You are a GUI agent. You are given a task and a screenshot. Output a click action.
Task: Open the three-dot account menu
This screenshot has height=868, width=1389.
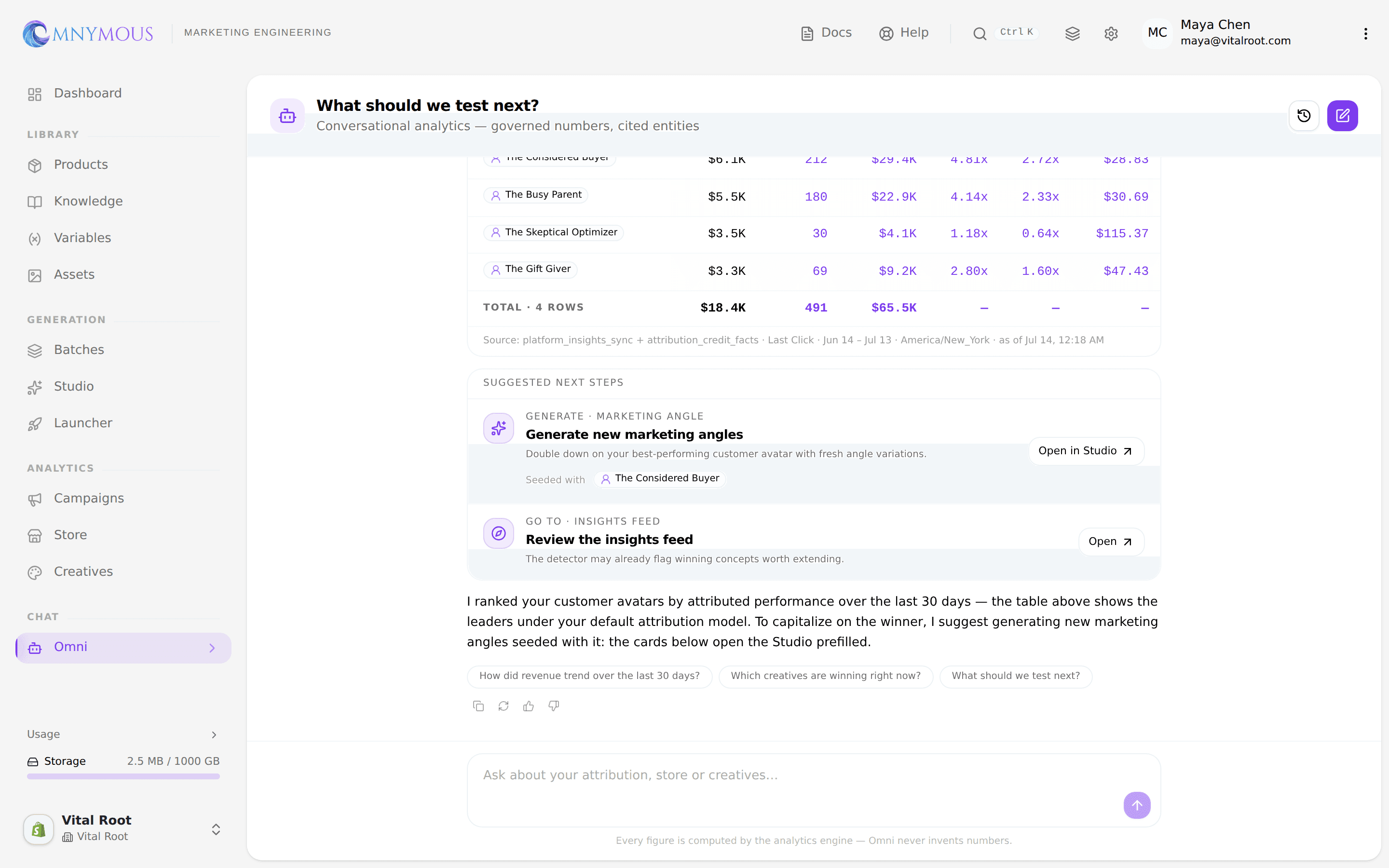[x=1365, y=33]
